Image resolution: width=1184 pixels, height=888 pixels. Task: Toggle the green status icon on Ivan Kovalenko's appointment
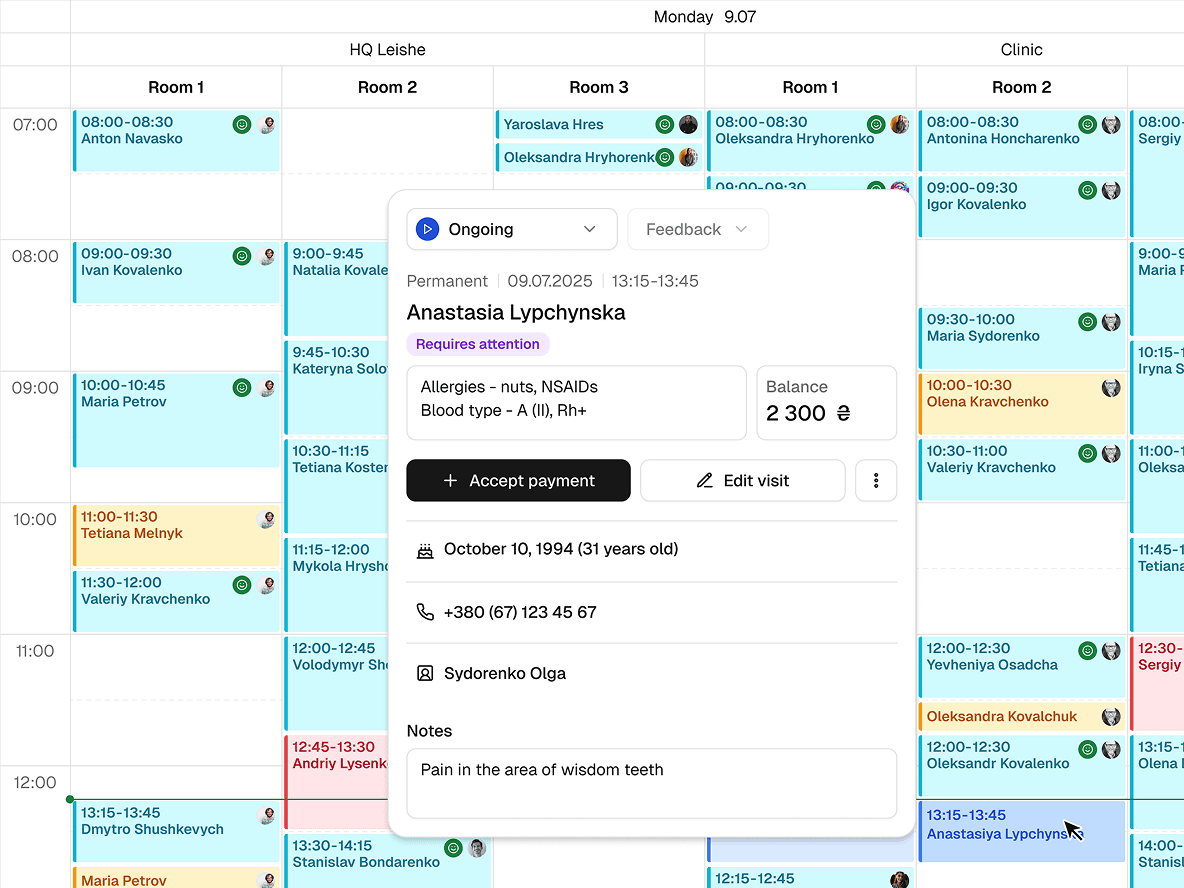tap(242, 255)
